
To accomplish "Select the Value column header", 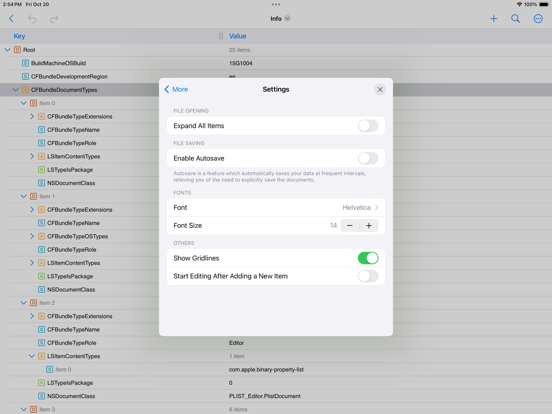I will 238,36.
